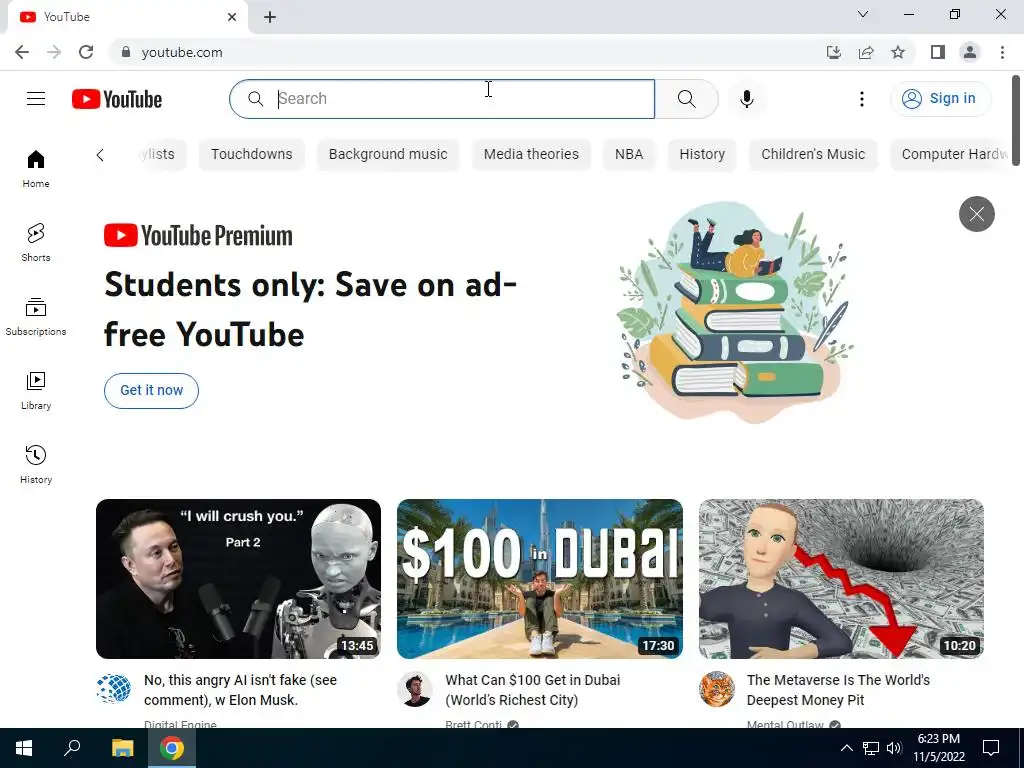Open History in the sidebar
1024x768 pixels.
[36, 464]
